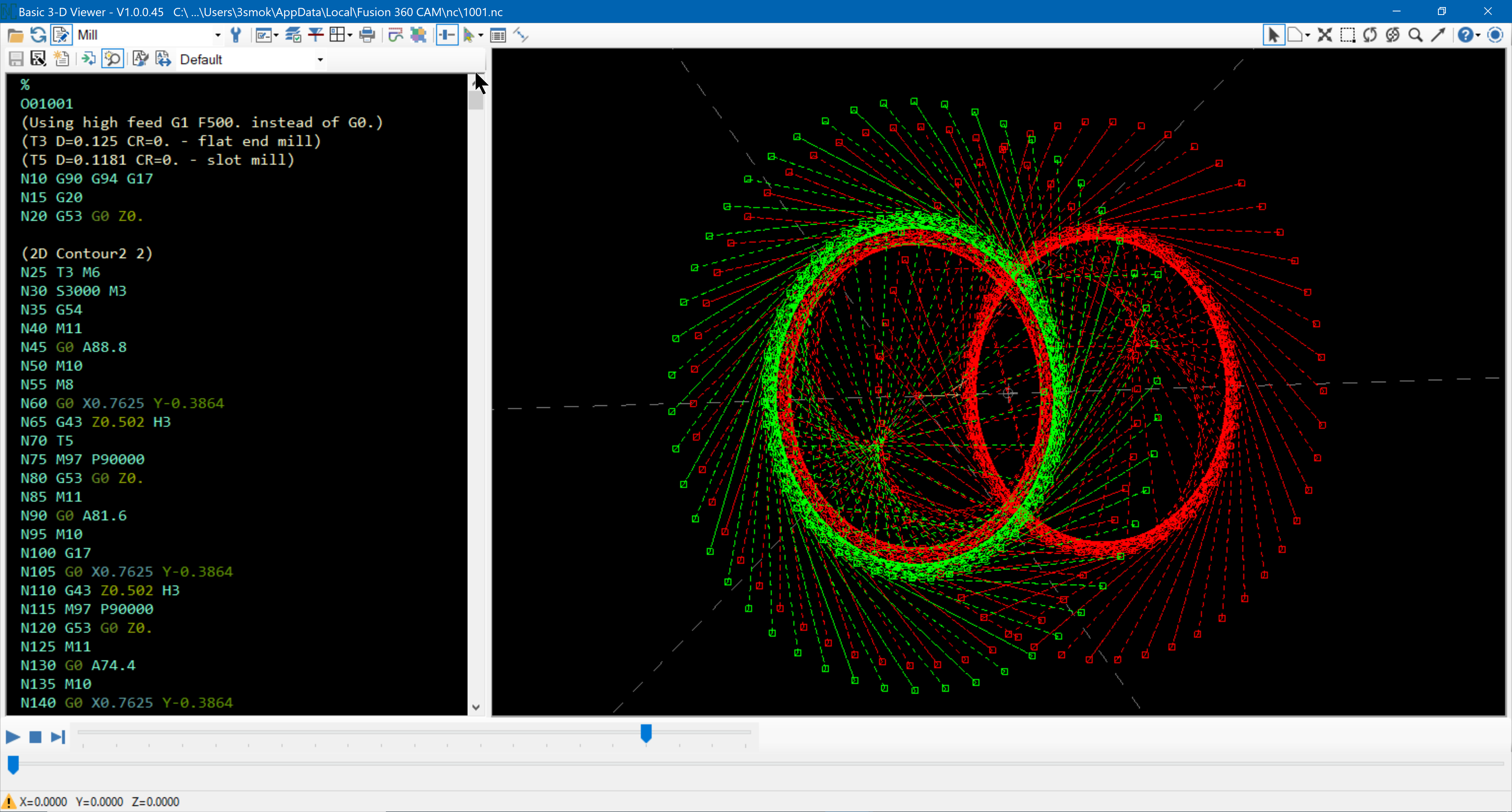Activate the rotate view tool
Viewport: 1512px width, 812px height.
click(x=1370, y=35)
